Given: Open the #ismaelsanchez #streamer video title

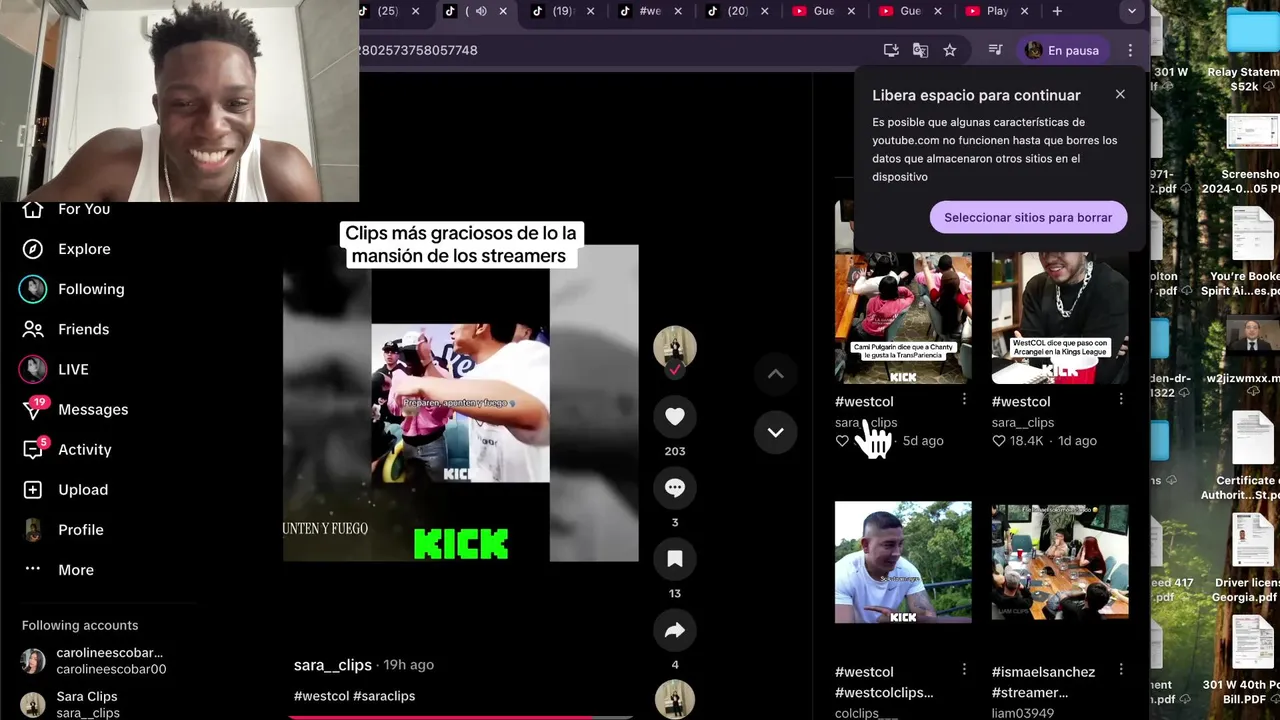Looking at the screenshot, I should click(1043, 682).
